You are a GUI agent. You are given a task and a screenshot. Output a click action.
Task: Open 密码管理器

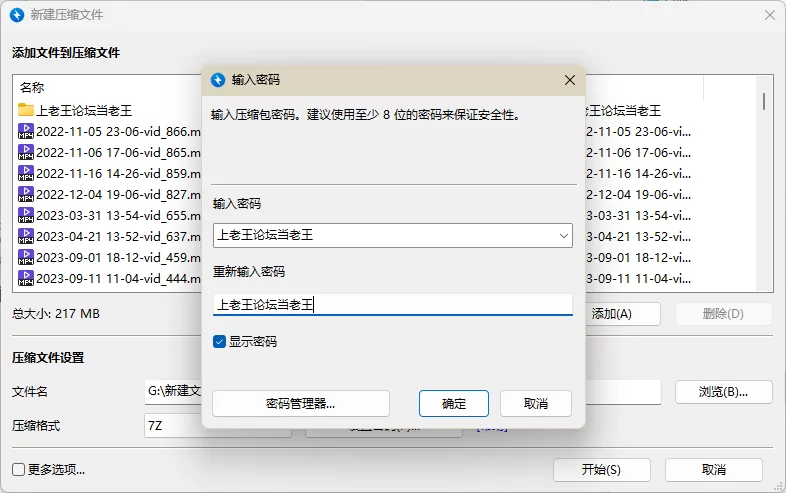(x=301, y=404)
